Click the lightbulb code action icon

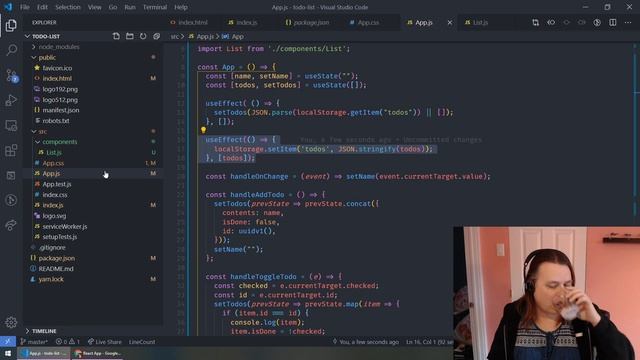pyautogui.click(x=203, y=130)
